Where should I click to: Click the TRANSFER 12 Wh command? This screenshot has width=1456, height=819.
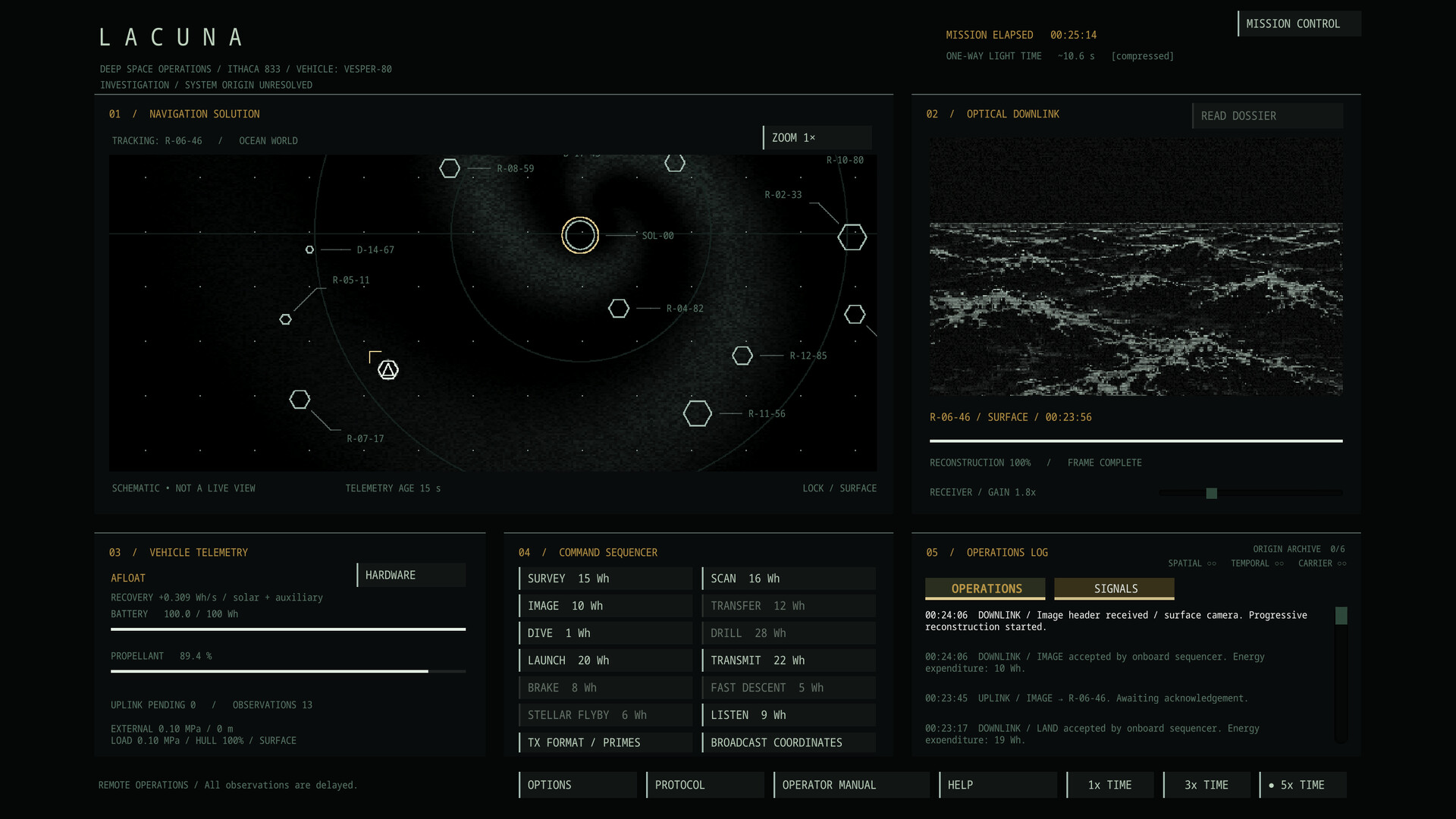[789, 606]
